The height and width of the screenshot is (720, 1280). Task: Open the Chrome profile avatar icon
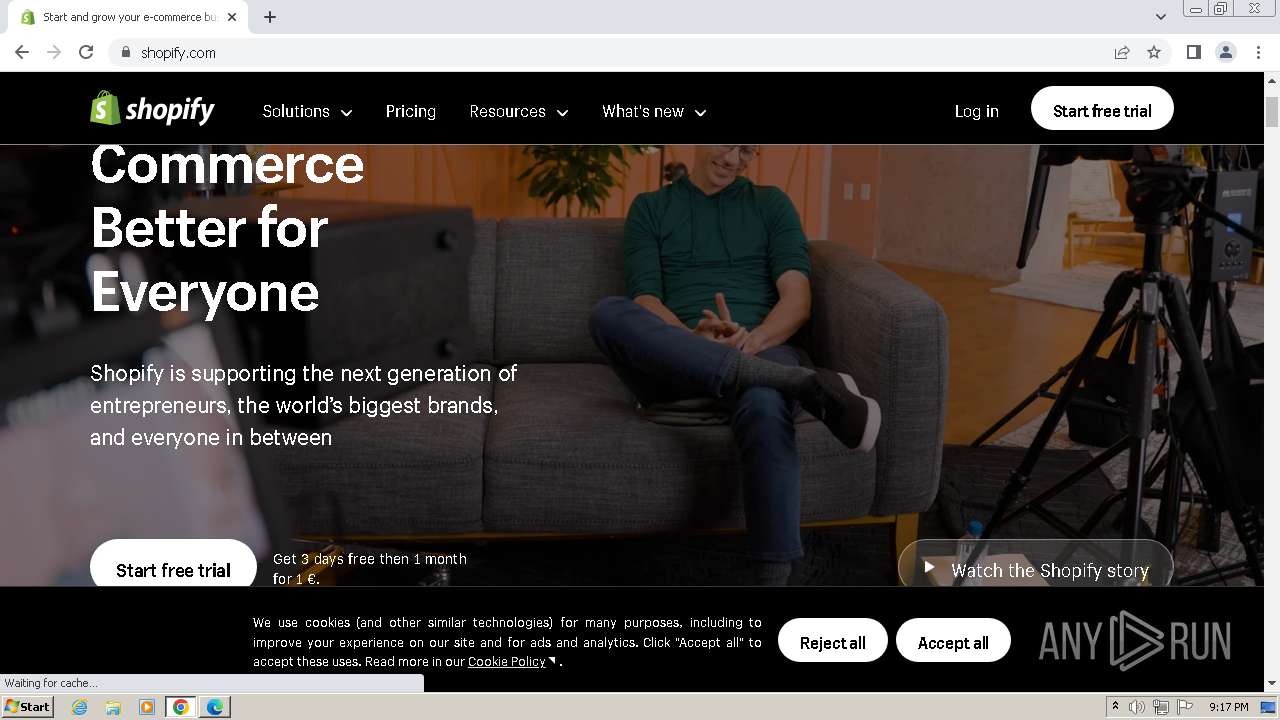(x=1226, y=52)
